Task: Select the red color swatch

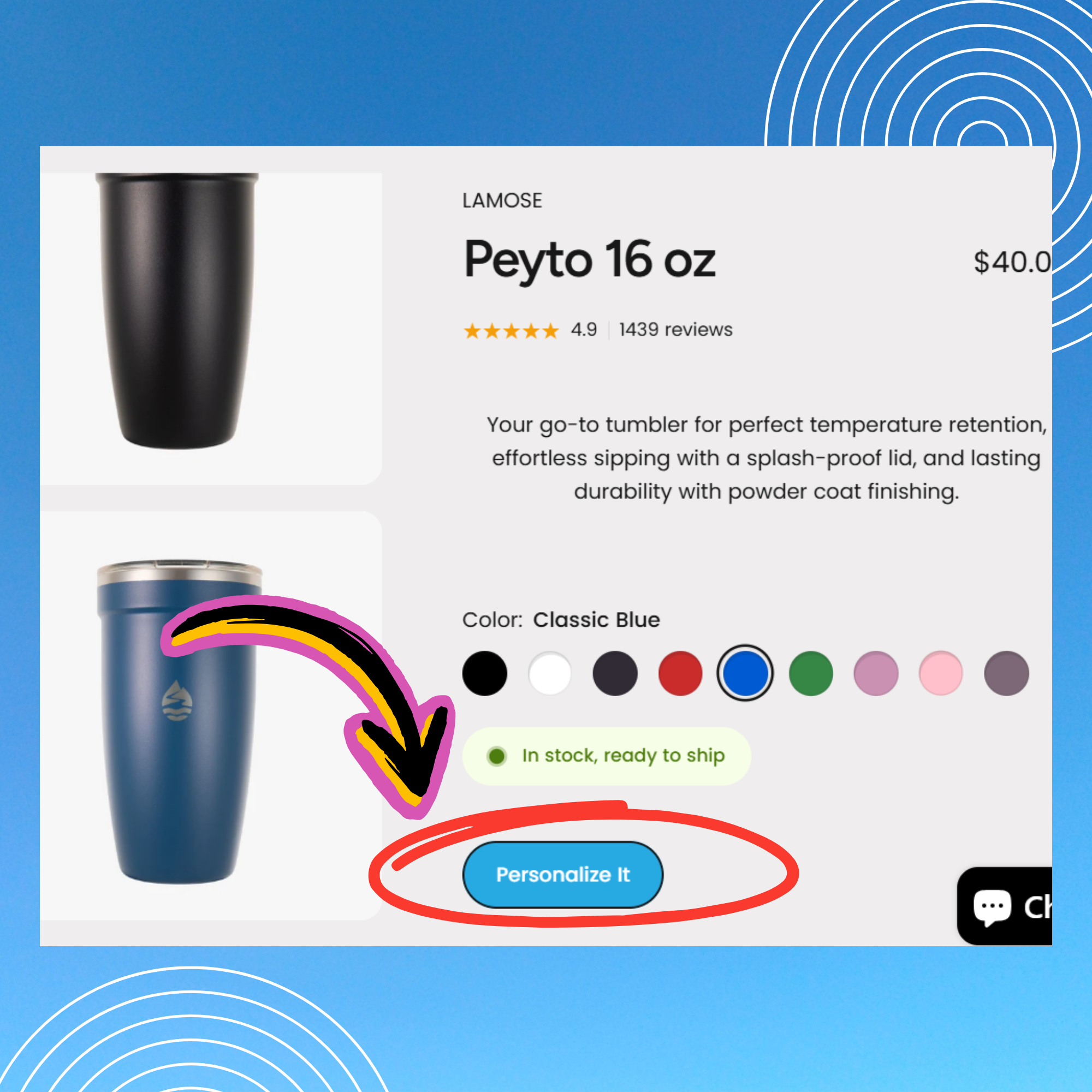Action: tap(680, 673)
